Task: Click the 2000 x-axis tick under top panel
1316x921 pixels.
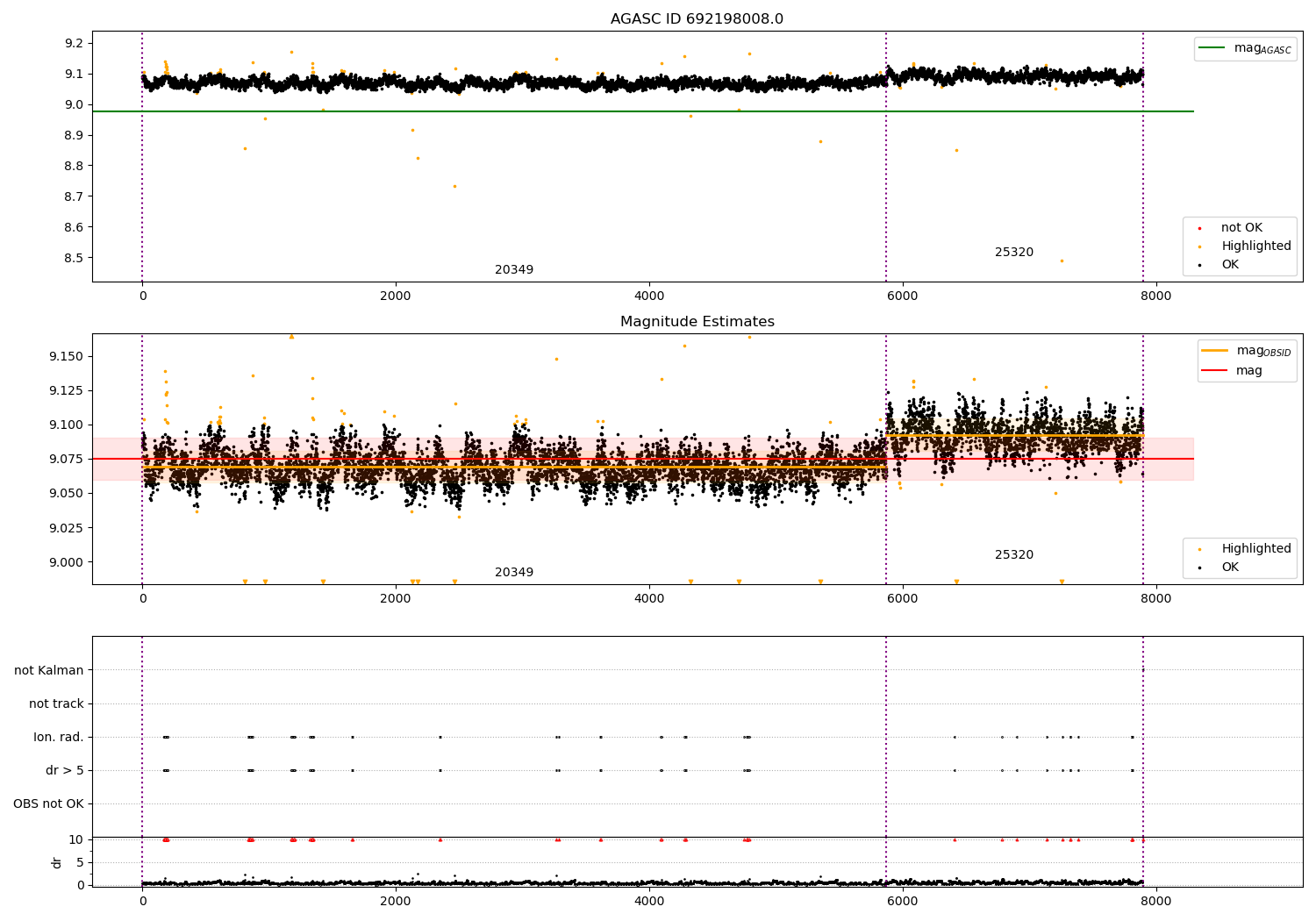Action: pyautogui.click(x=396, y=296)
